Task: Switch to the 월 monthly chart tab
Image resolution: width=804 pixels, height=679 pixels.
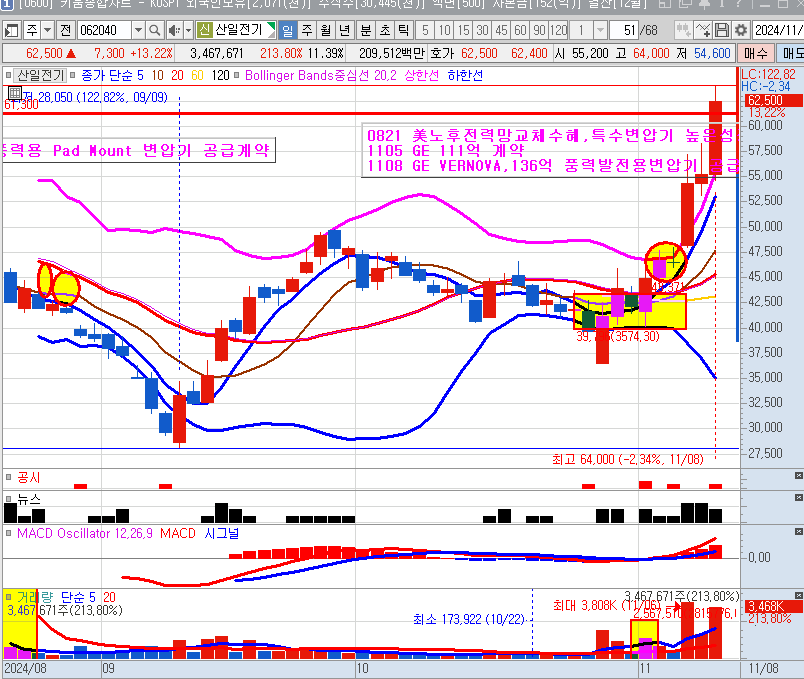Action: 326,30
